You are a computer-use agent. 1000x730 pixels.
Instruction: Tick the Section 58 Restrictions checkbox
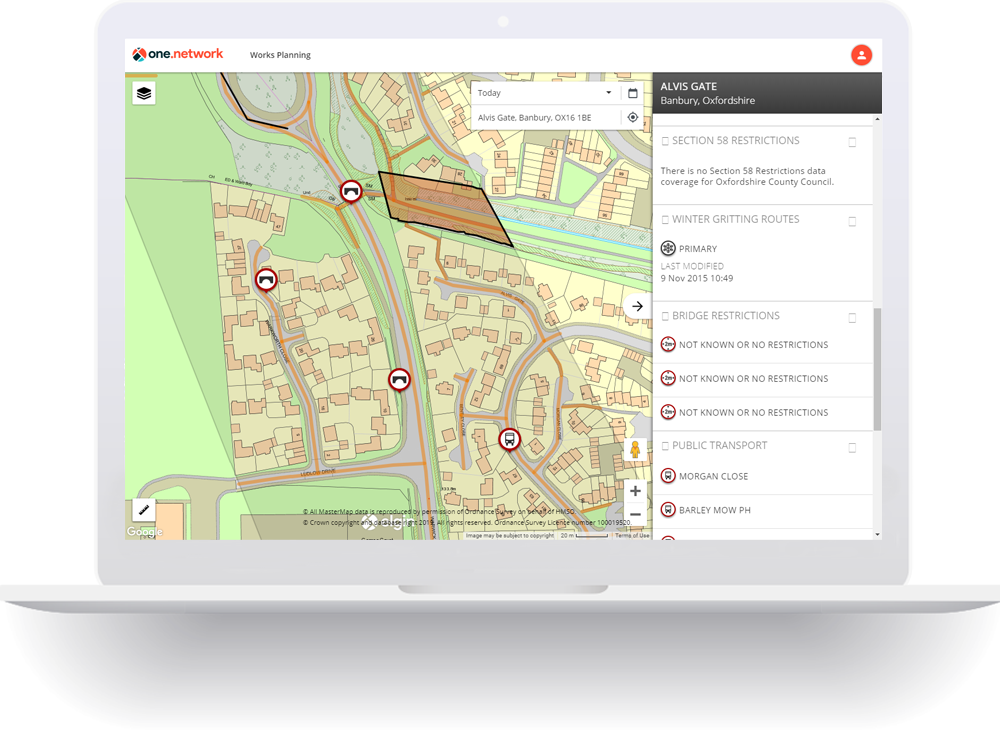click(x=852, y=142)
